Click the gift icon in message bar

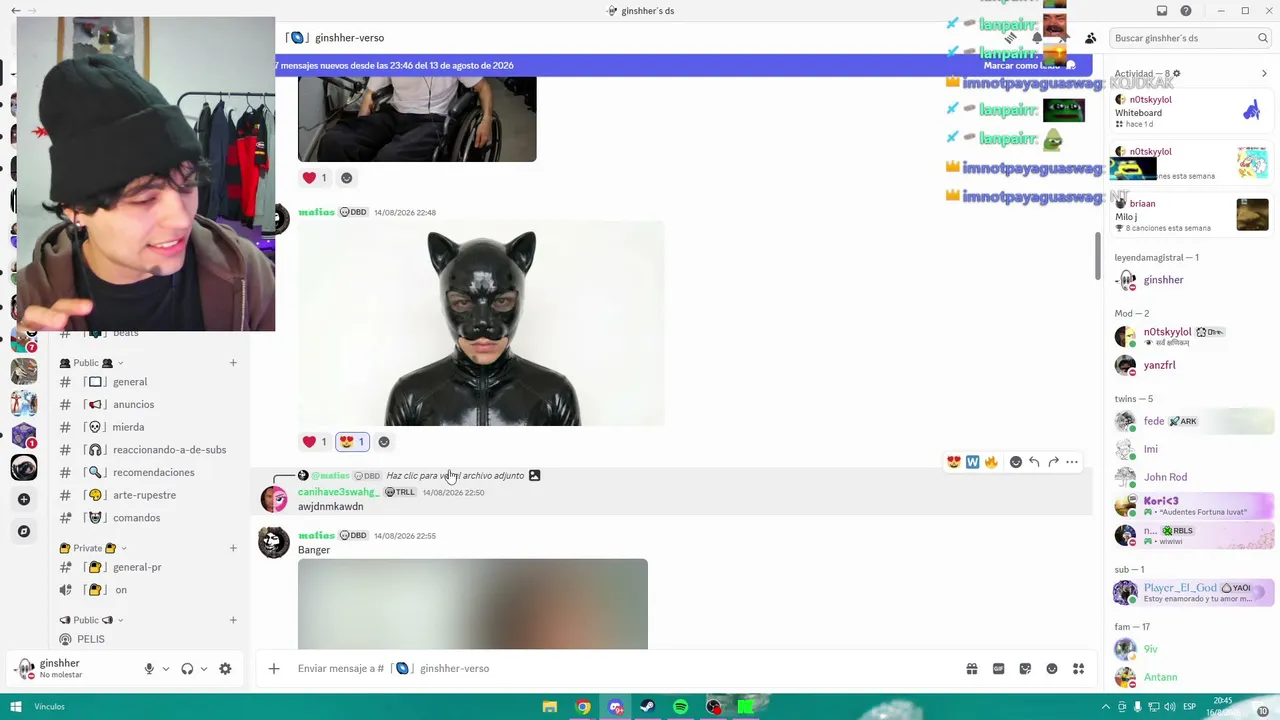coord(971,669)
